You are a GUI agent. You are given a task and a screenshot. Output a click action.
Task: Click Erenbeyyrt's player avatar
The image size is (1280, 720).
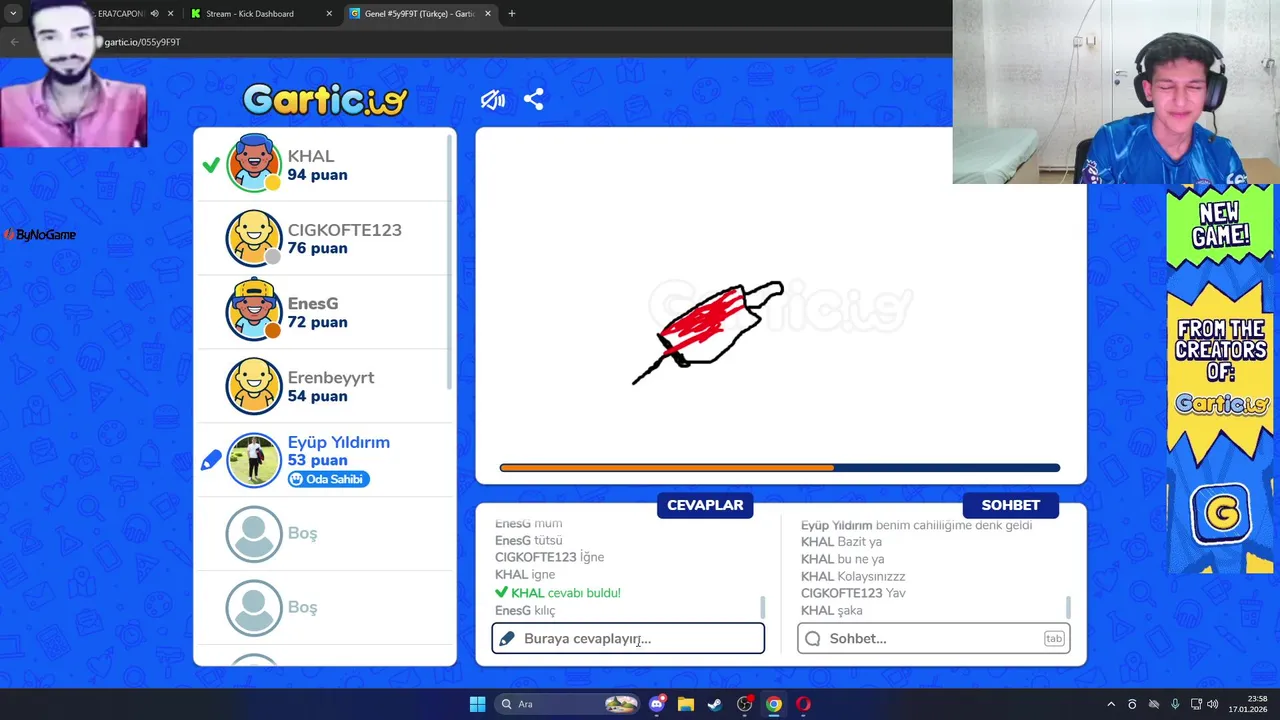(x=254, y=386)
